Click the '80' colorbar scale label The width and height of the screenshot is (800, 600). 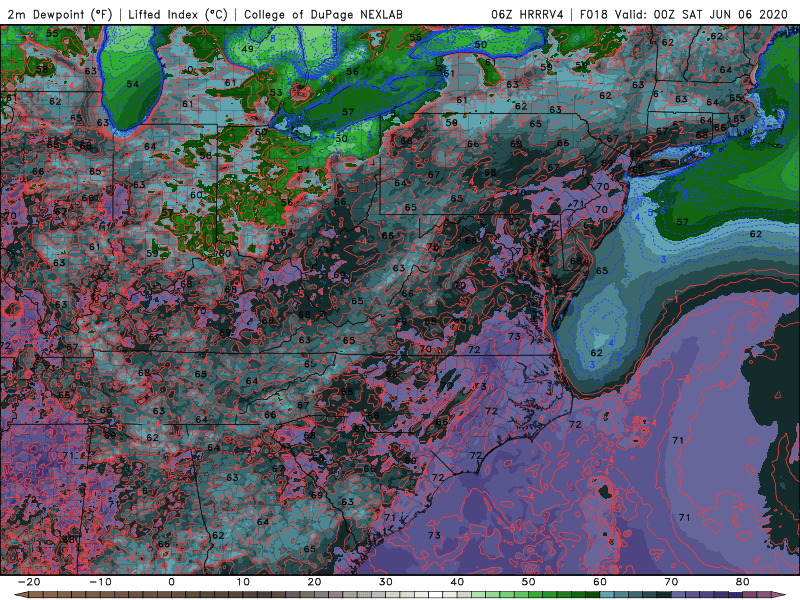click(743, 582)
